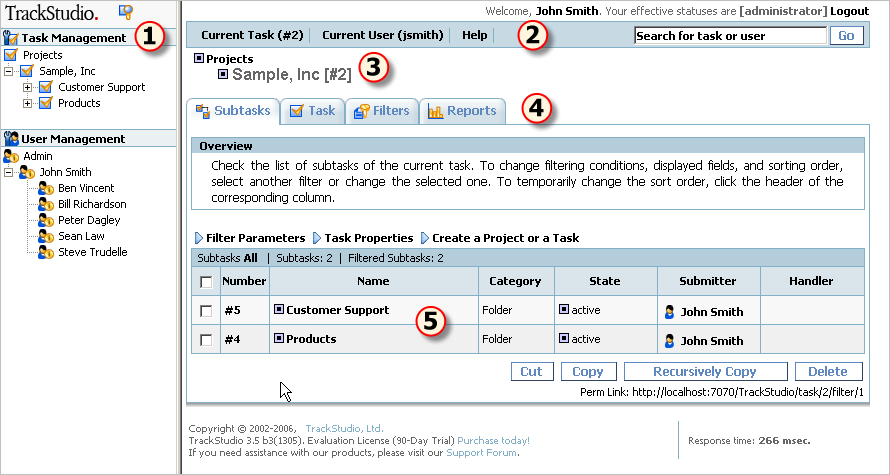
Task: Collapse the John Smith user tree node
Action: pos(9,173)
